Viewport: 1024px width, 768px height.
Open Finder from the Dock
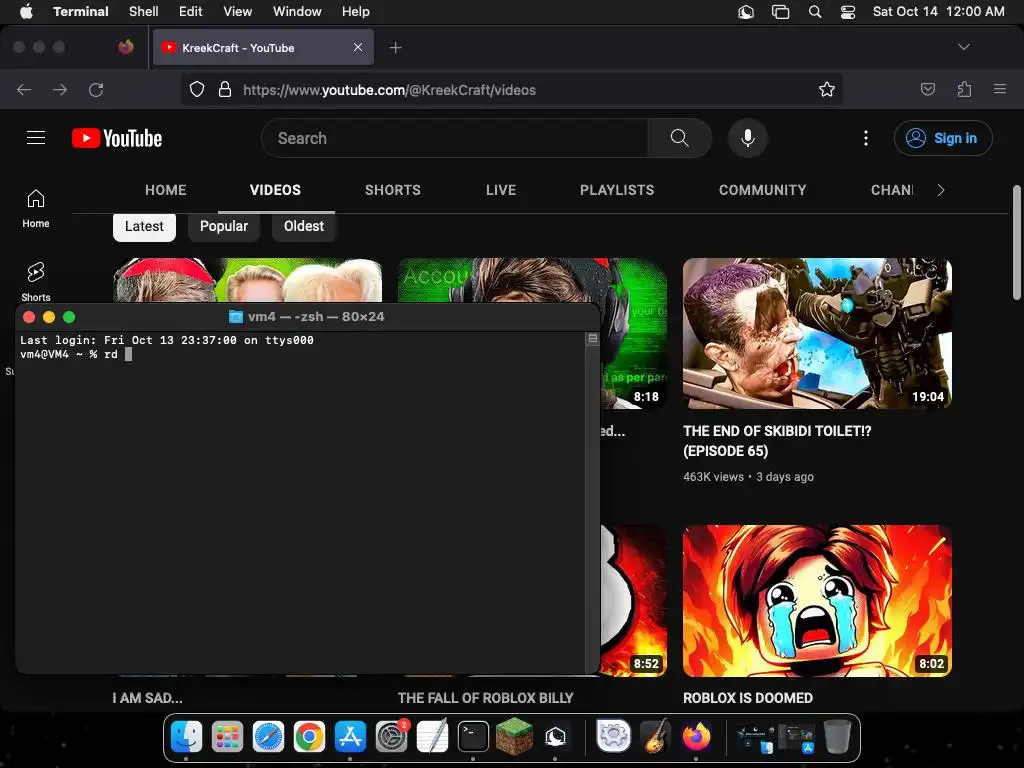(x=186, y=737)
